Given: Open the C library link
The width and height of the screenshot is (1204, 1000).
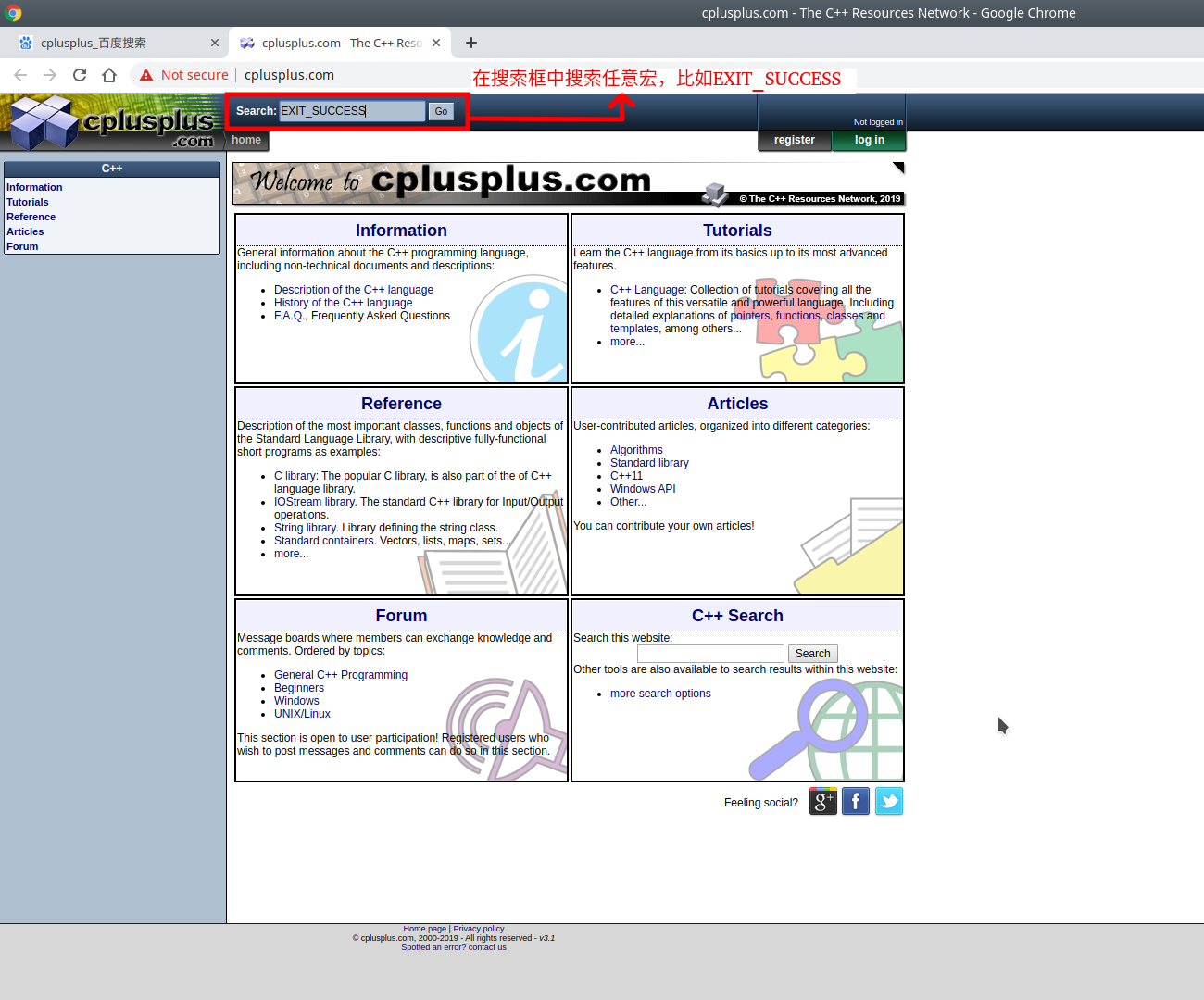Looking at the screenshot, I should tap(295, 476).
